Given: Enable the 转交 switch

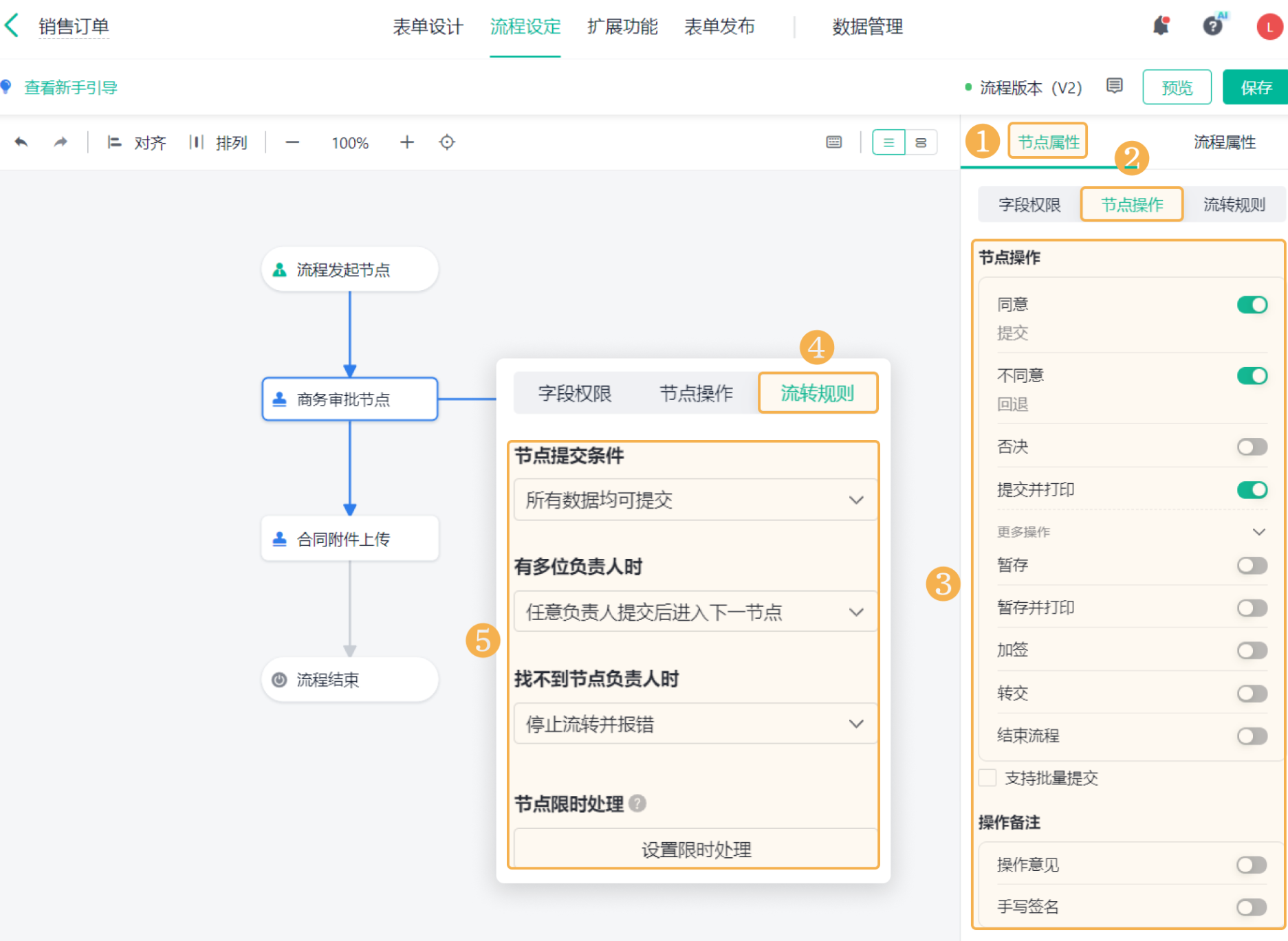Looking at the screenshot, I should [x=1252, y=694].
